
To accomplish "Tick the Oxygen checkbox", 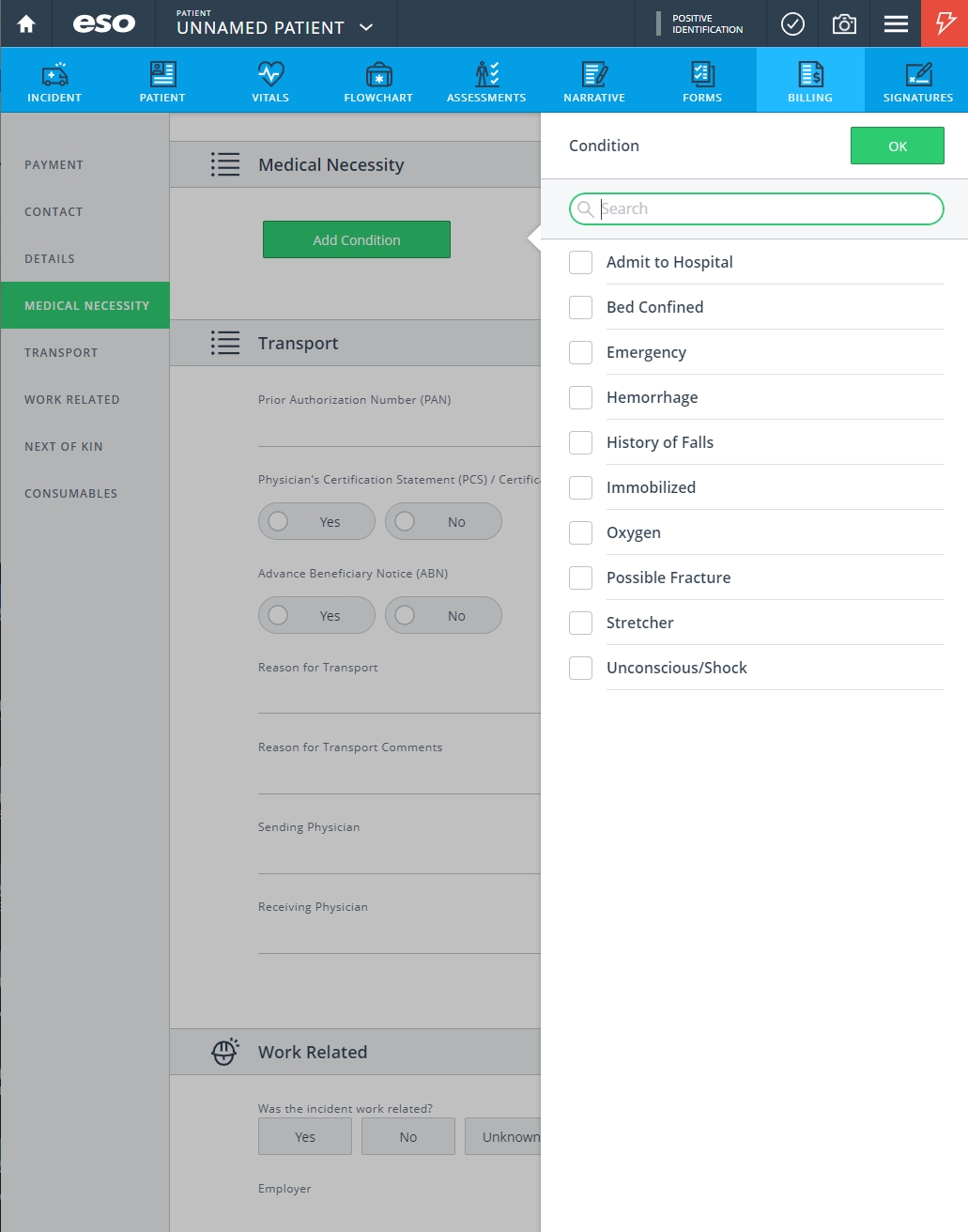I will pyautogui.click(x=580, y=532).
